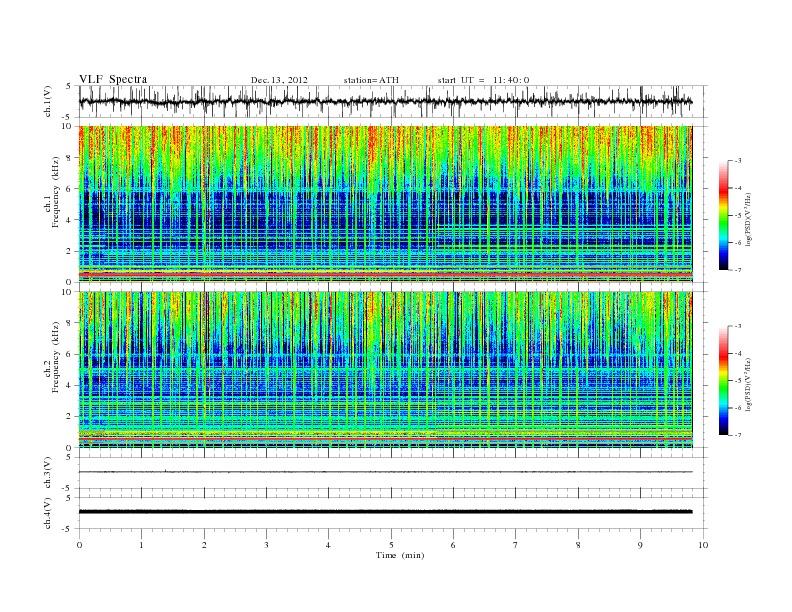Click the ch.2 "Frequency (kHz)" axis label
Image resolution: width=792 pixels, height=612 pixels.
[56, 357]
